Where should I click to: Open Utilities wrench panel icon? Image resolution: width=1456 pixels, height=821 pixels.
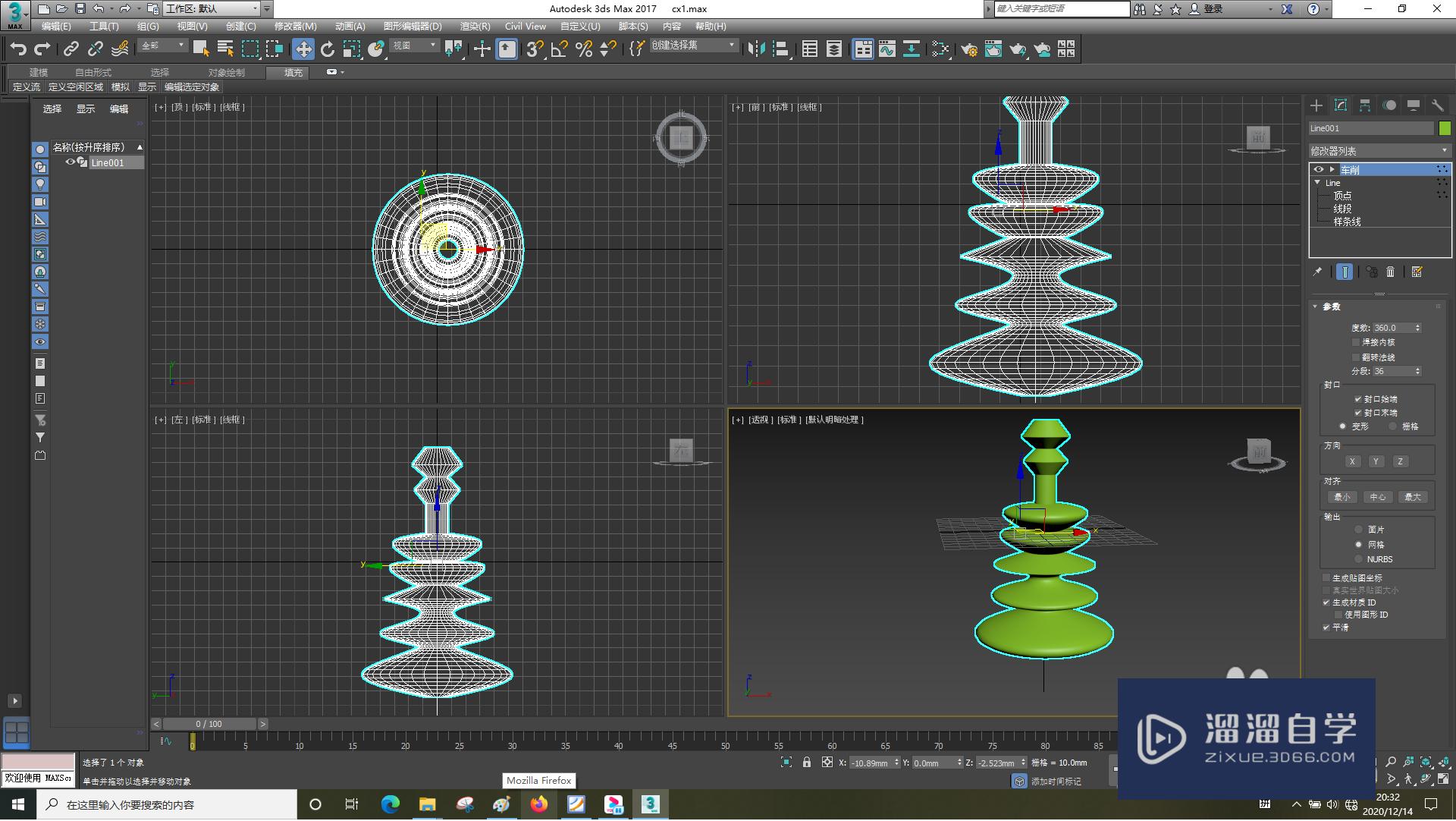click(1438, 105)
